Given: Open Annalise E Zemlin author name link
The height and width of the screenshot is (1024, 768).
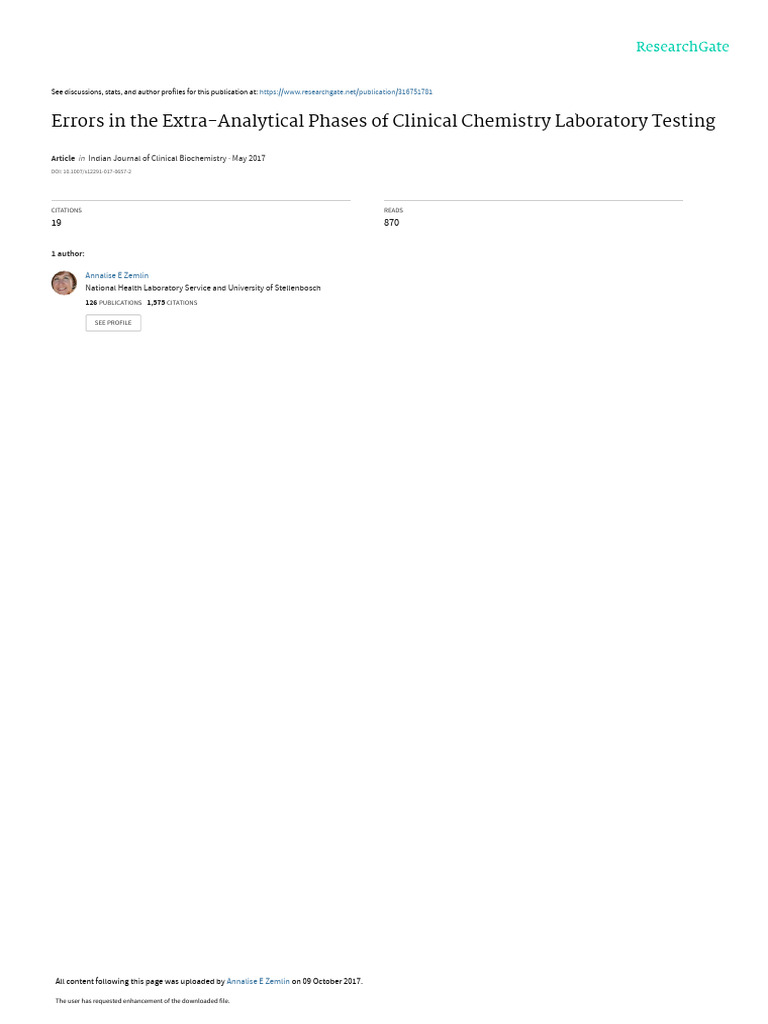Looking at the screenshot, I should (x=117, y=276).
